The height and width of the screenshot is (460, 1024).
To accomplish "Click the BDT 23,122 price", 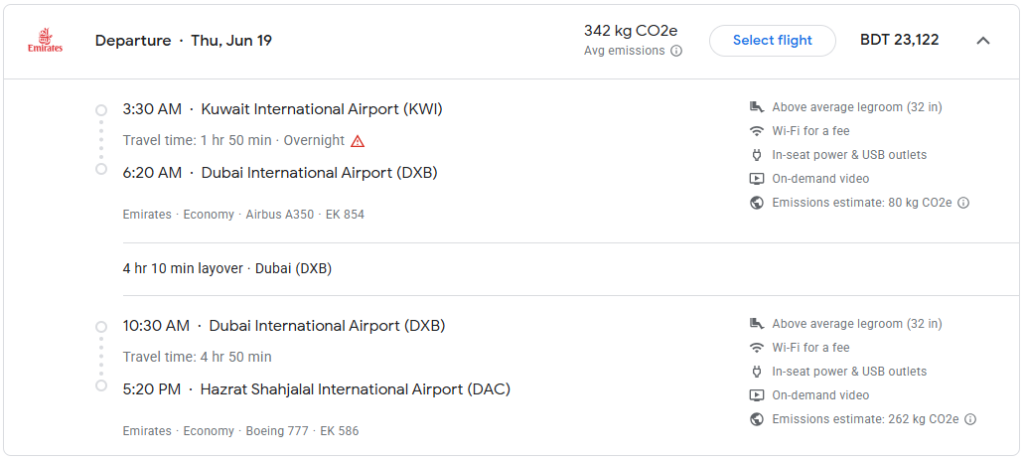I will click(x=899, y=41).
